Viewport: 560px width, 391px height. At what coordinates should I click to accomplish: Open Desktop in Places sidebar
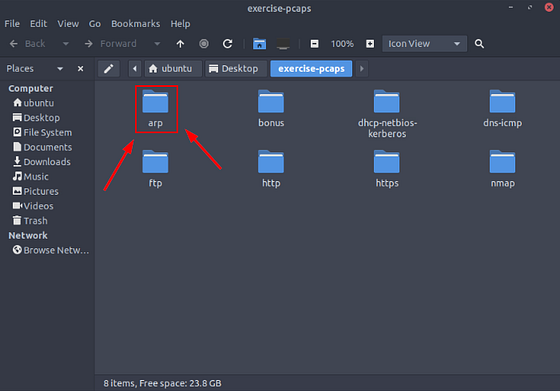(36, 118)
